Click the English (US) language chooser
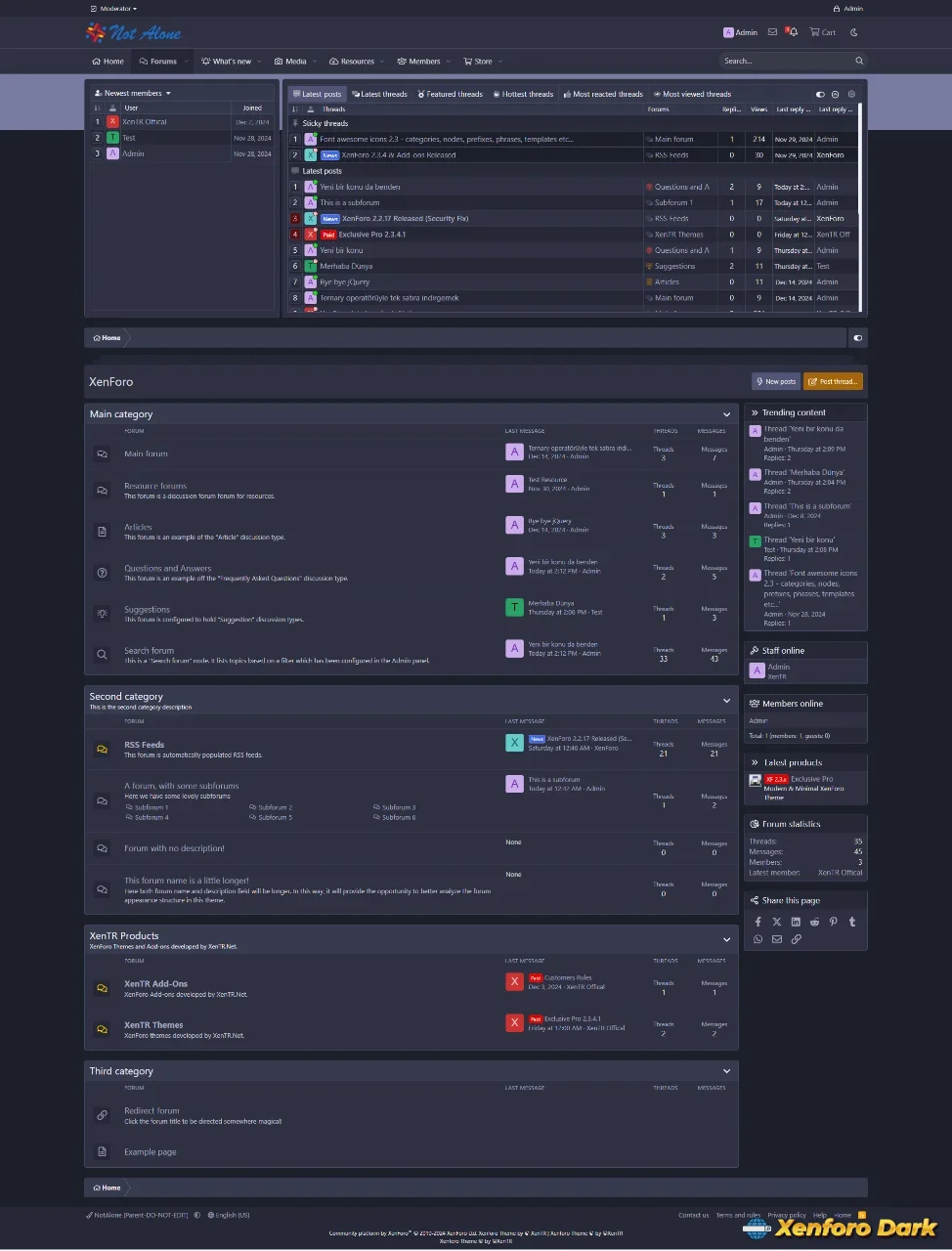 click(x=228, y=1215)
